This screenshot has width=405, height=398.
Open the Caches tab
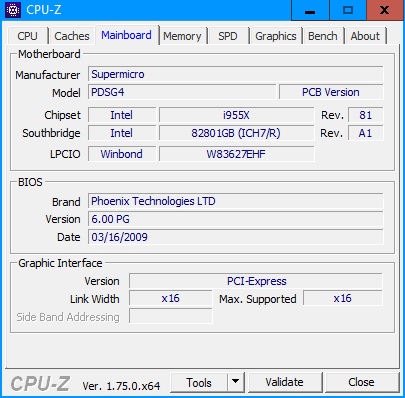[x=72, y=36]
